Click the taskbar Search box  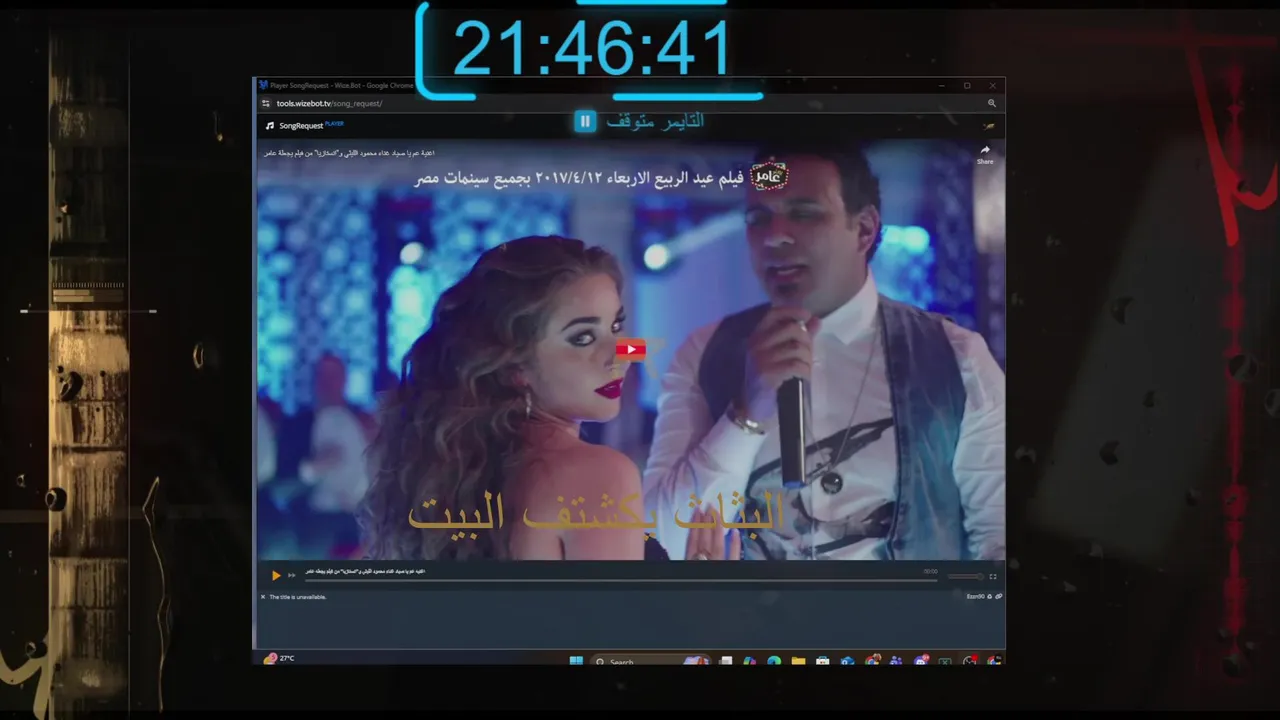click(650, 661)
